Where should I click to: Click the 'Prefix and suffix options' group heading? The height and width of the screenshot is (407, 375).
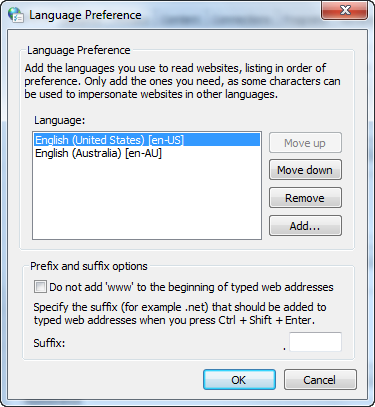pos(89,266)
